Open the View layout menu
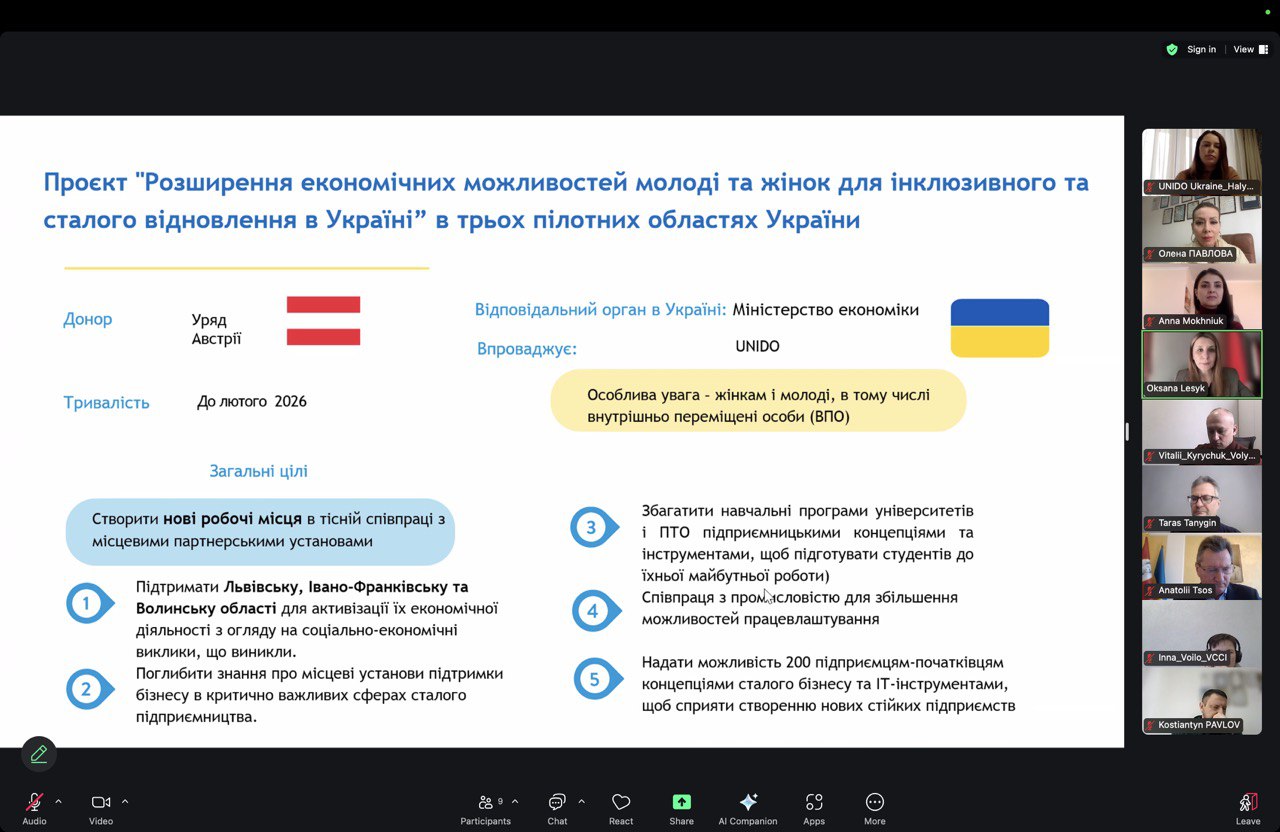Viewport: 1280px width, 832px height. (x=1246, y=50)
